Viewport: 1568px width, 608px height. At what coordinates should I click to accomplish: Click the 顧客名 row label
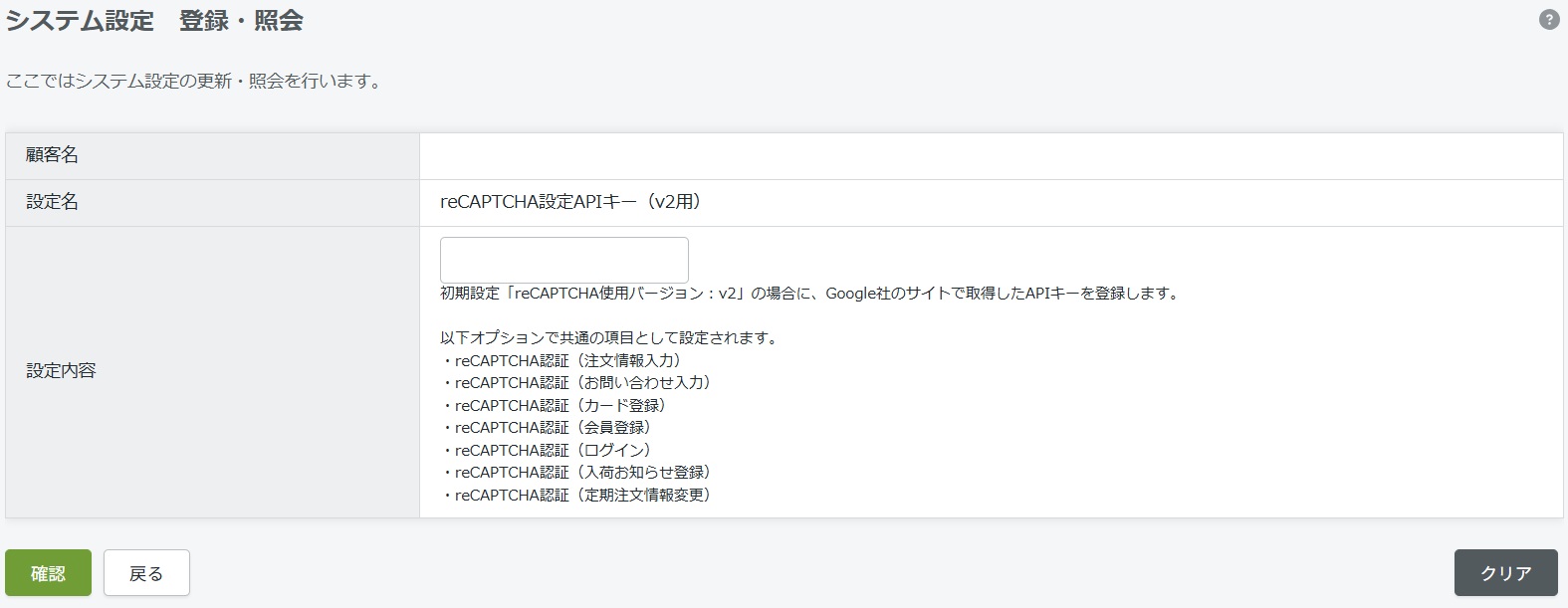(52, 155)
